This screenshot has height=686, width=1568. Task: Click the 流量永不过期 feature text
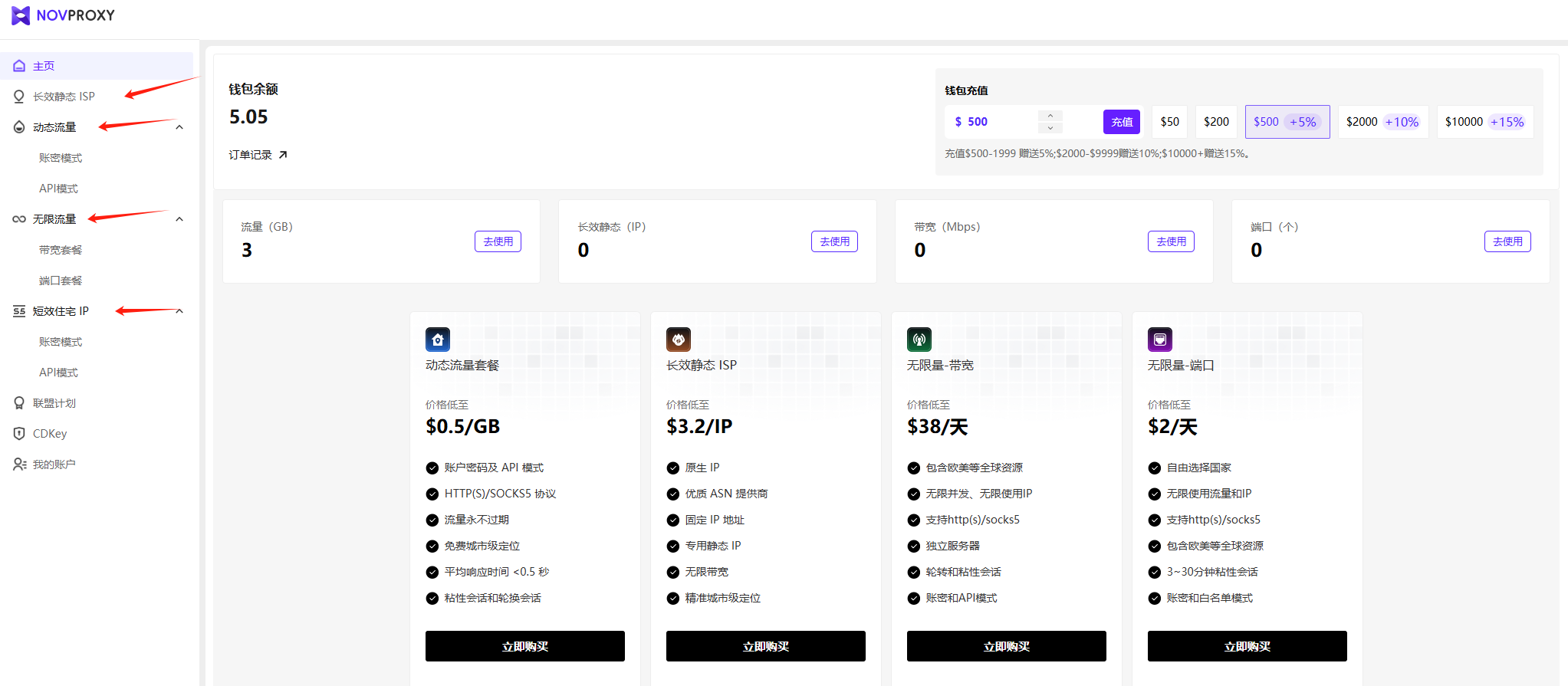click(x=477, y=520)
